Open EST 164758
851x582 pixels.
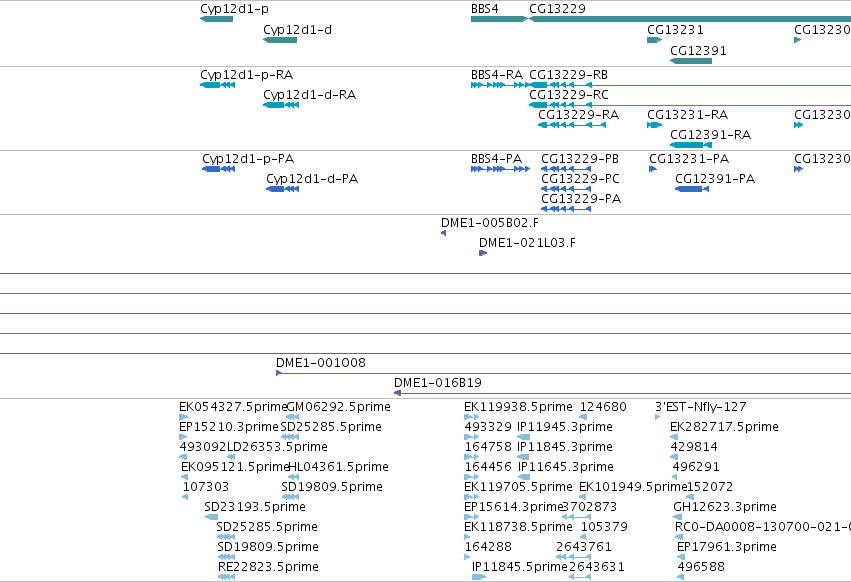(x=472, y=457)
